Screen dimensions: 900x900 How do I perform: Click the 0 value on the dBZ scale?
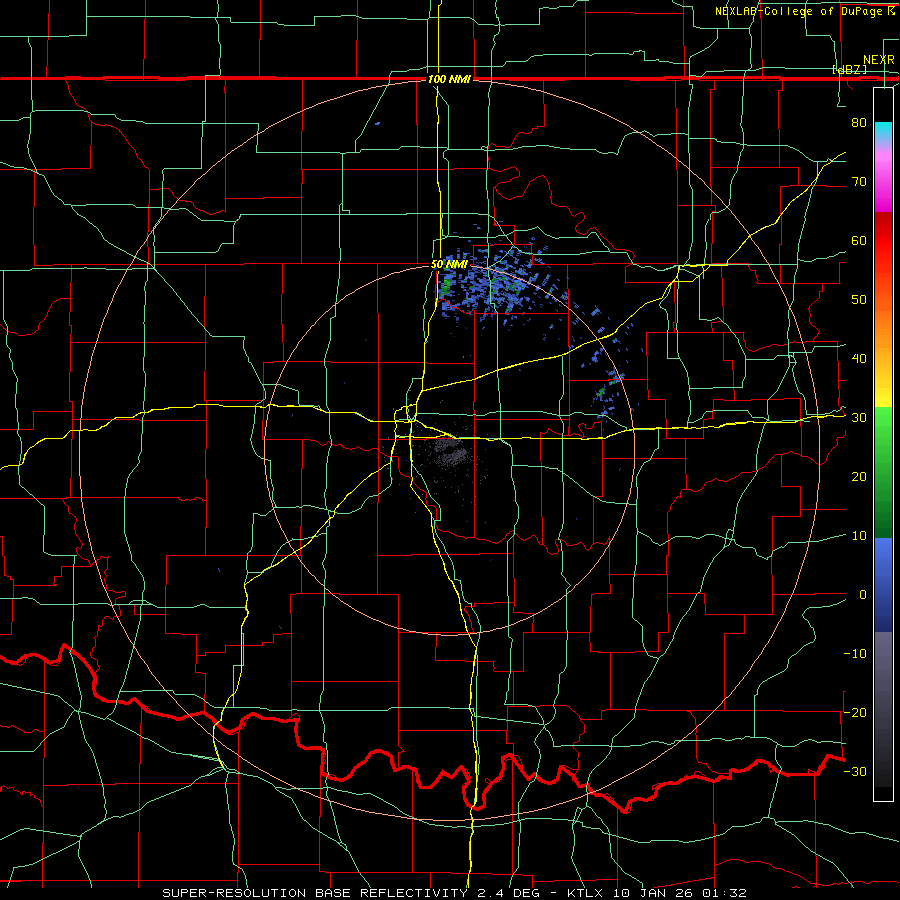pyautogui.click(x=863, y=595)
